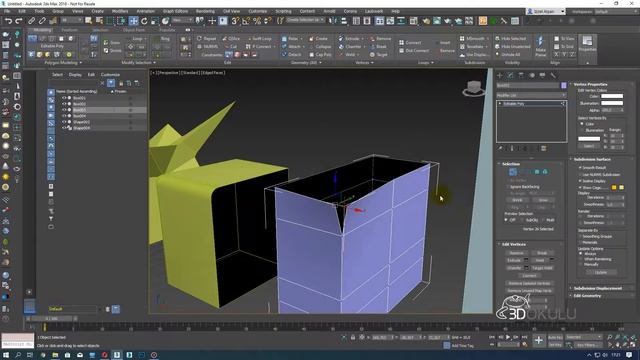Activate the Select and Move tool

pyautogui.click(x=133, y=21)
